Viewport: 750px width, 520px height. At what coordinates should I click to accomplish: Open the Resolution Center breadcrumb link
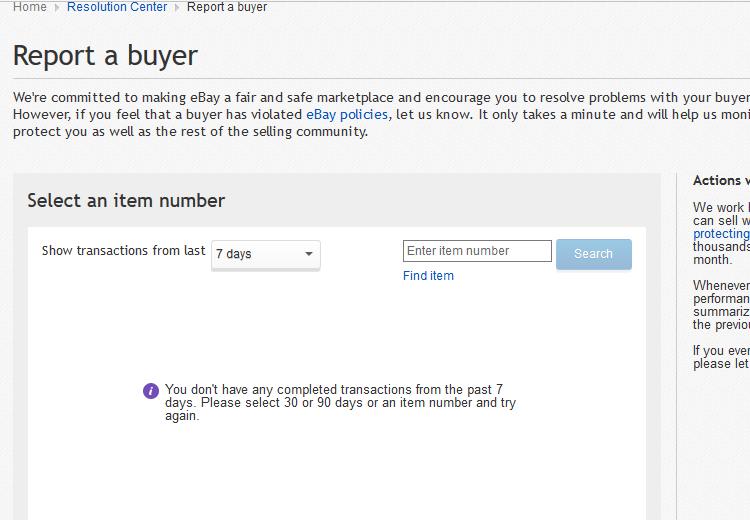117,7
